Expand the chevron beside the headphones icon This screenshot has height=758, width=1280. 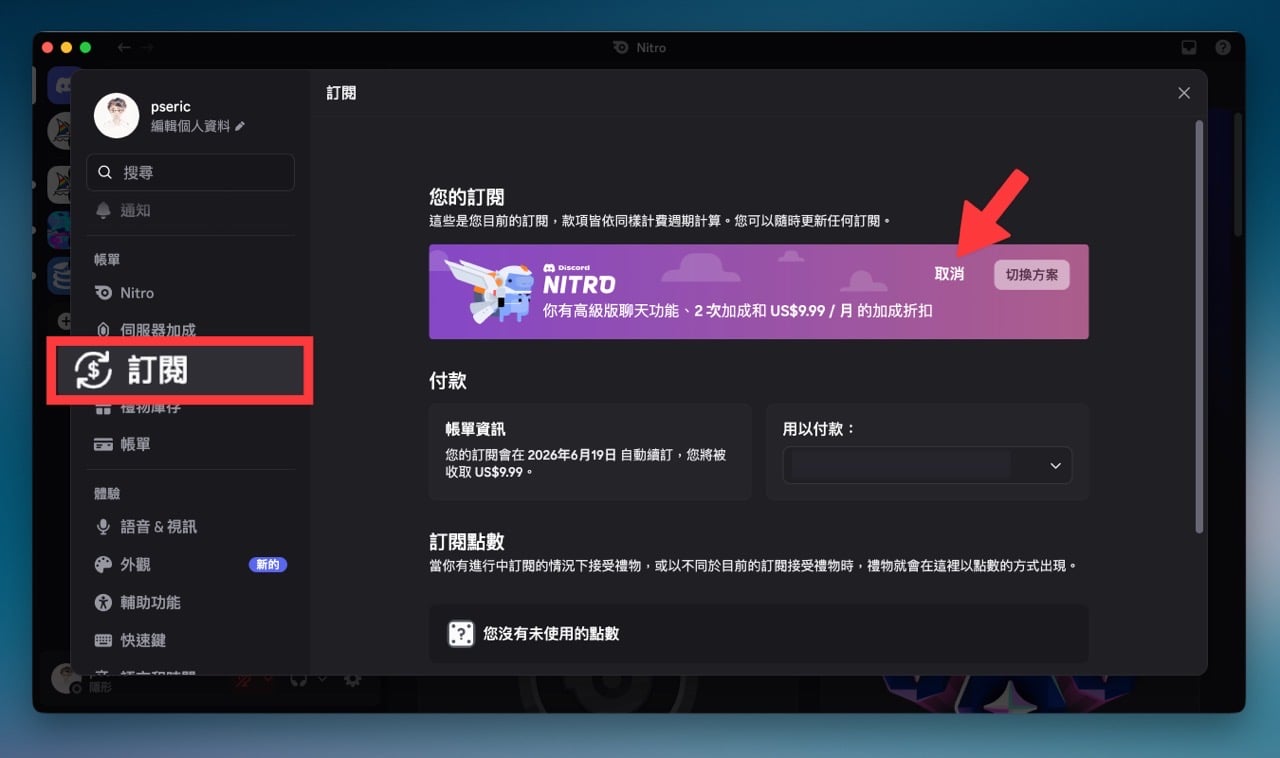(322, 679)
